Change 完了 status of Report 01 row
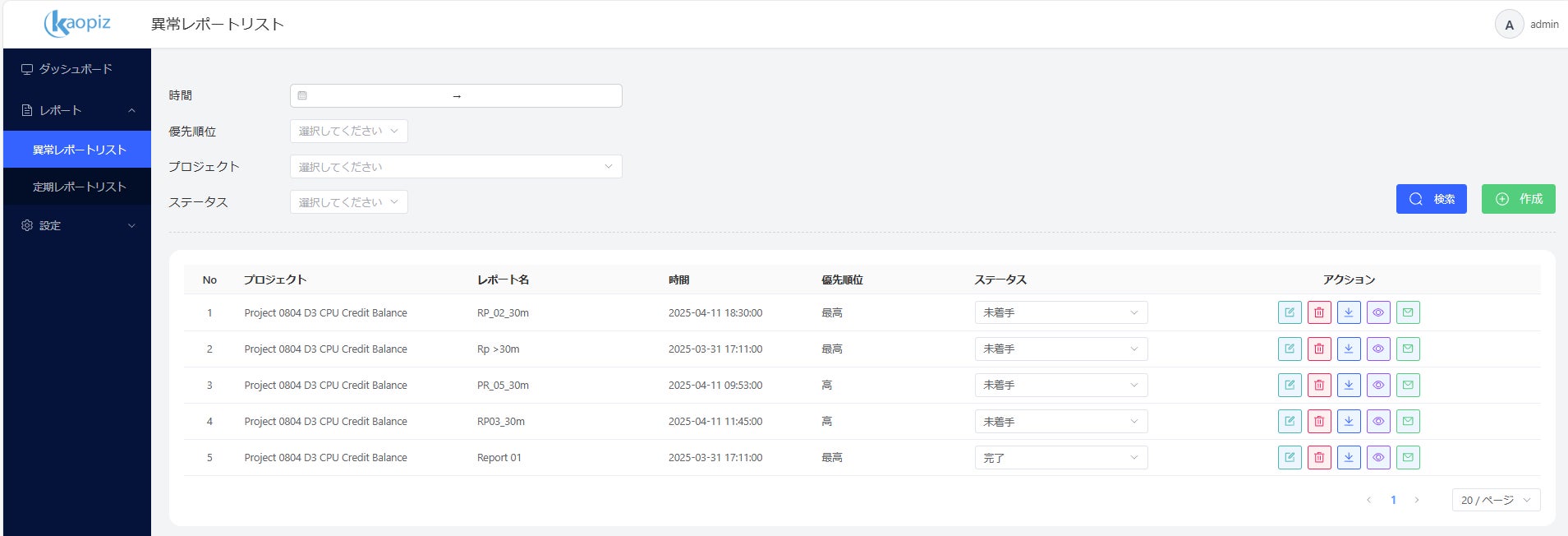Screen dimensions: 1568x536 [x=1061, y=457]
